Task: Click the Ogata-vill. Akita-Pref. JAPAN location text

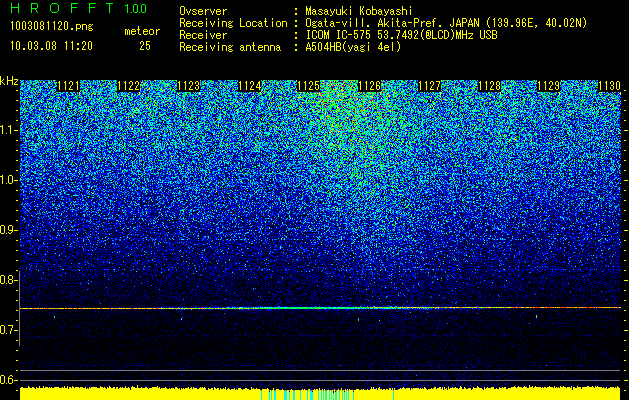Action: [x=446, y=23]
